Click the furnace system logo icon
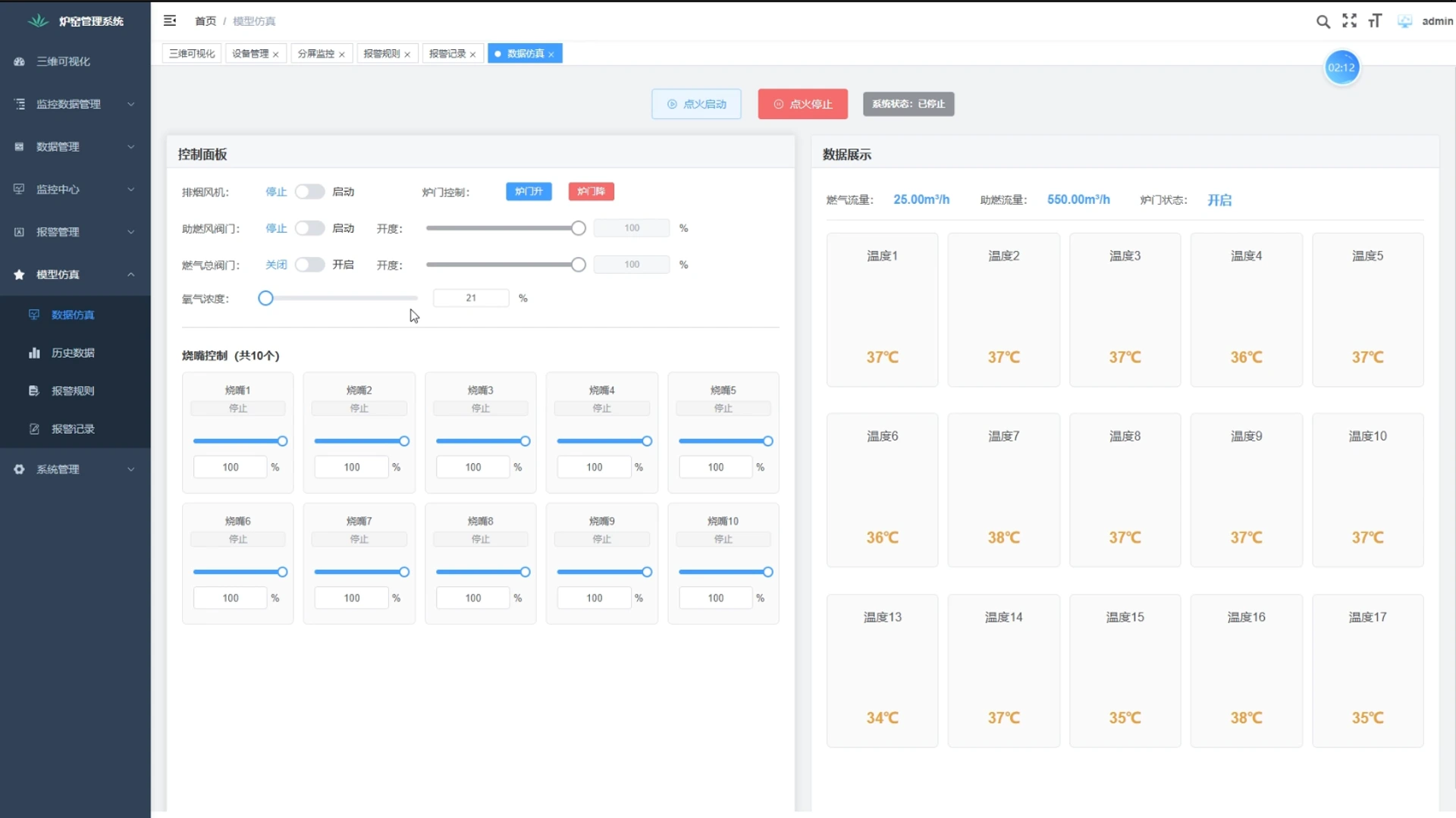Image resolution: width=1456 pixels, height=818 pixels. (x=38, y=21)
